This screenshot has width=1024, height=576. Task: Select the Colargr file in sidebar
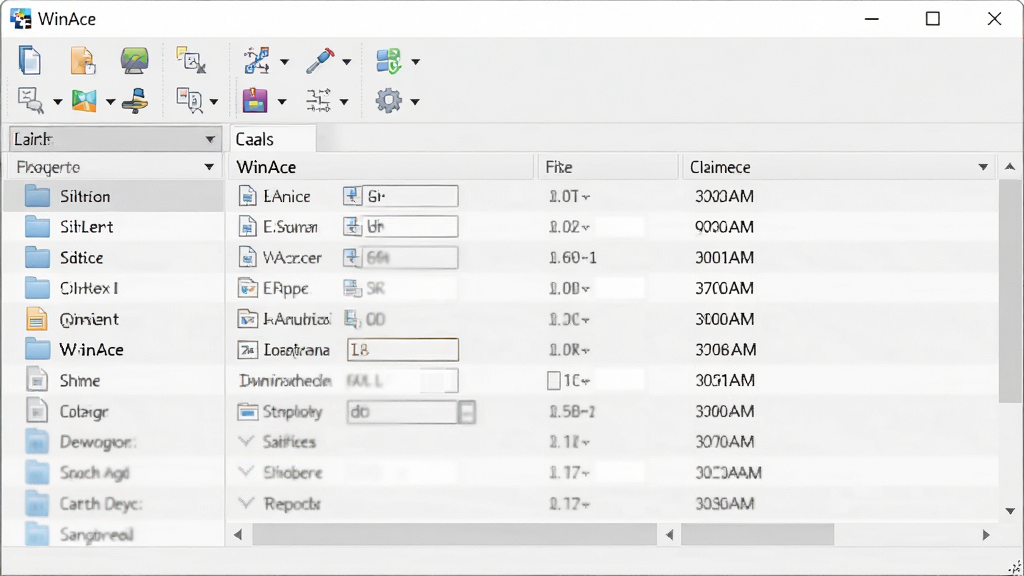114,411
